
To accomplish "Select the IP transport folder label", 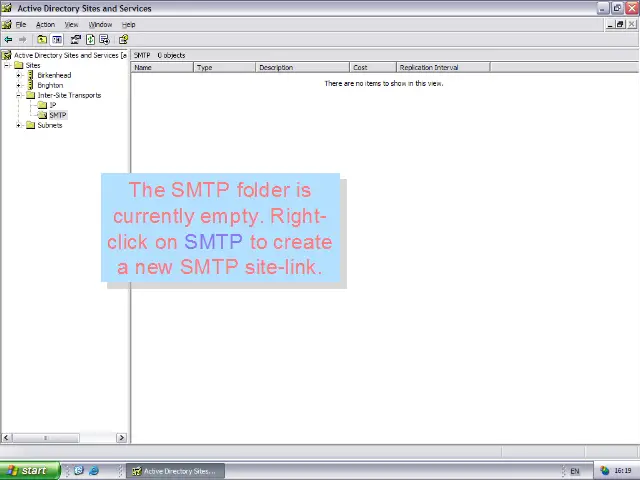I will point(53,105).
